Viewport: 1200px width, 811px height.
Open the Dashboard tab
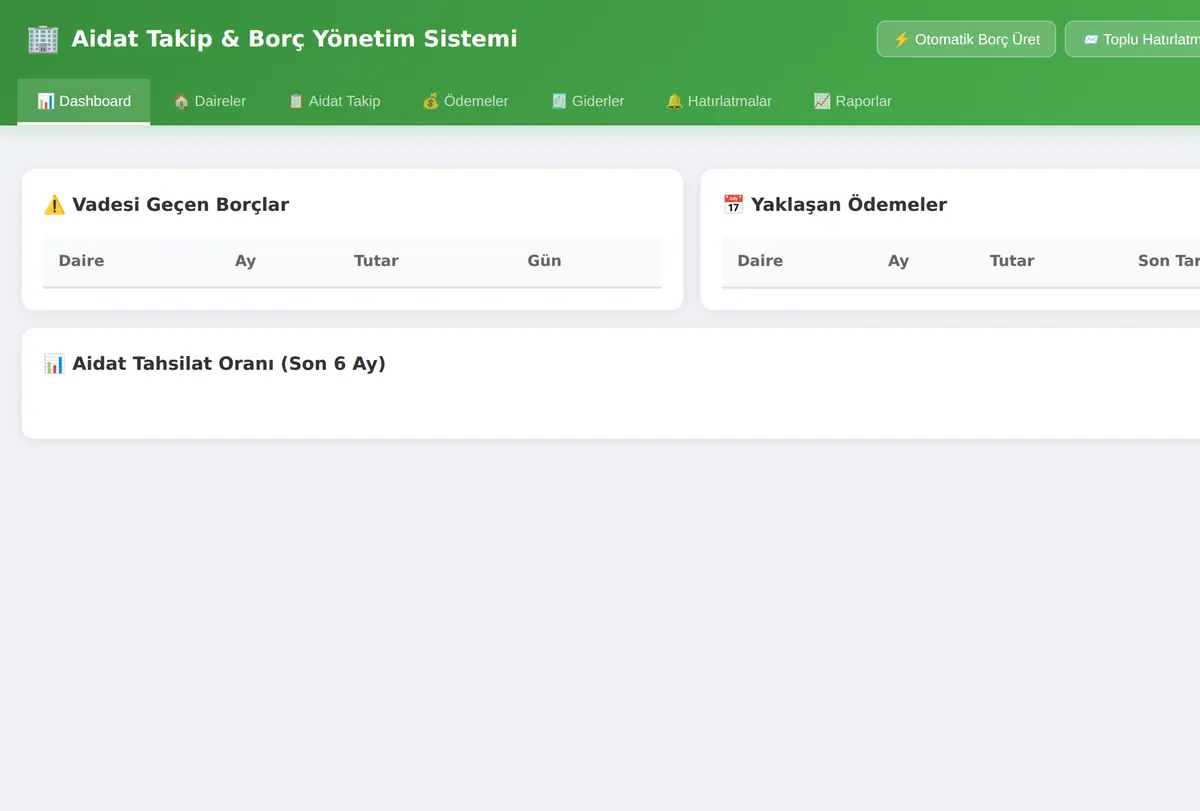pos(84,102)
